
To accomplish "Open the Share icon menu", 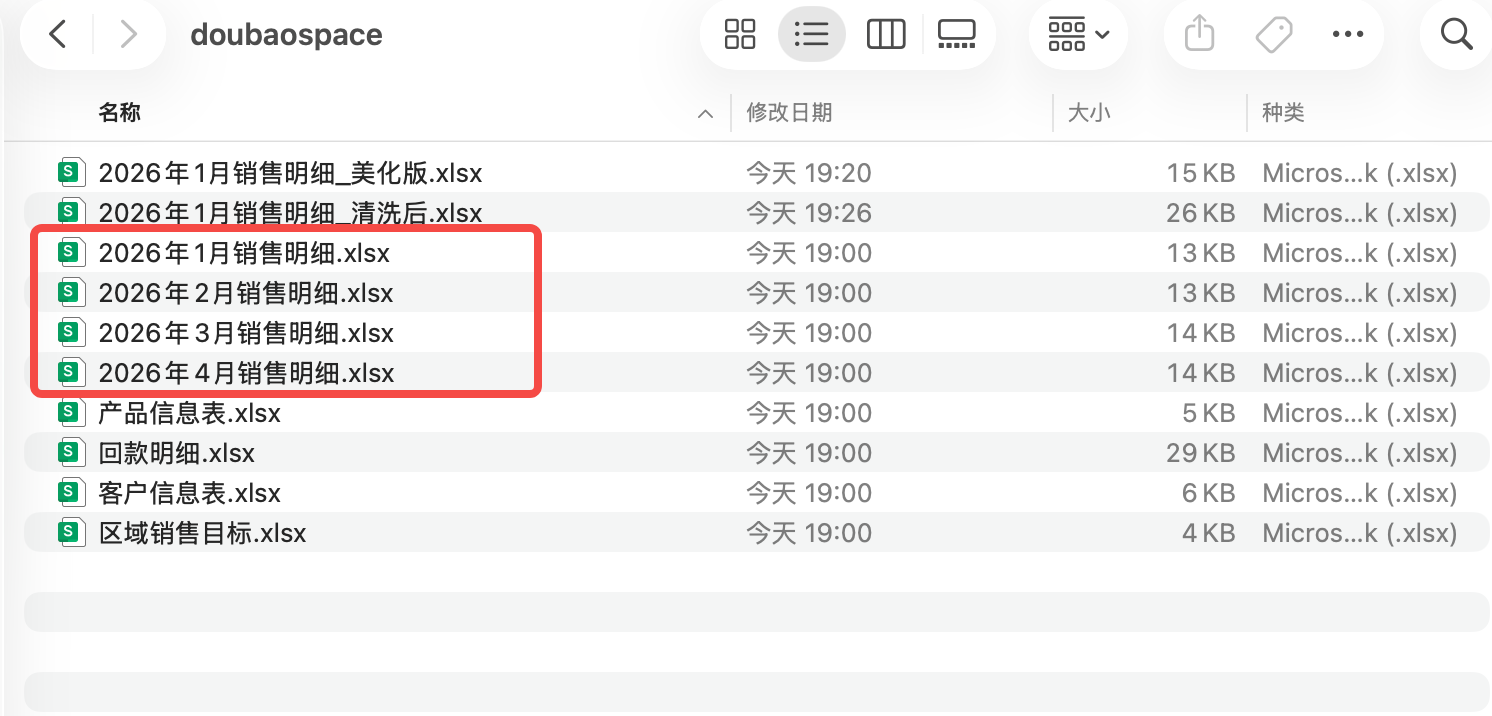I will point(1199,35).
